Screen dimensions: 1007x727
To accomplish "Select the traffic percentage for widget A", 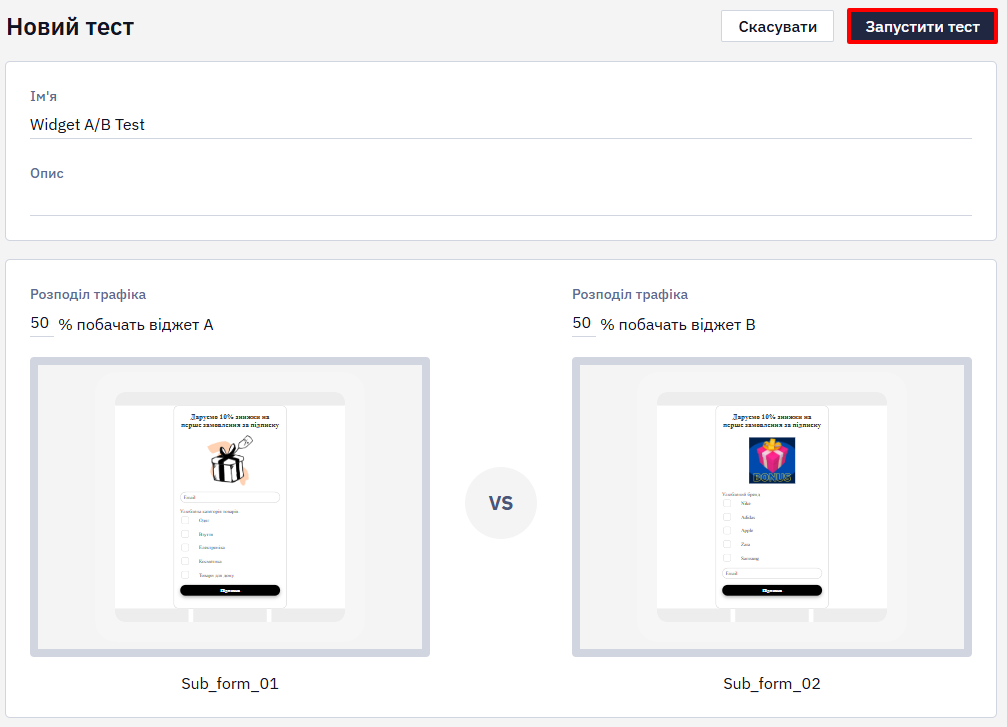I will [40, 323].
